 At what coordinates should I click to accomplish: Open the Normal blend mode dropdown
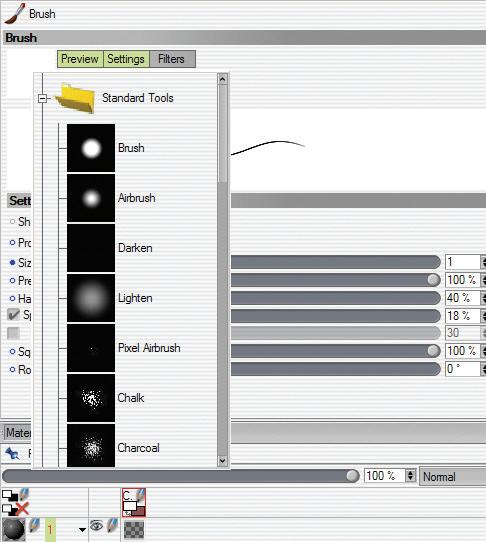[x=452, y=477]
